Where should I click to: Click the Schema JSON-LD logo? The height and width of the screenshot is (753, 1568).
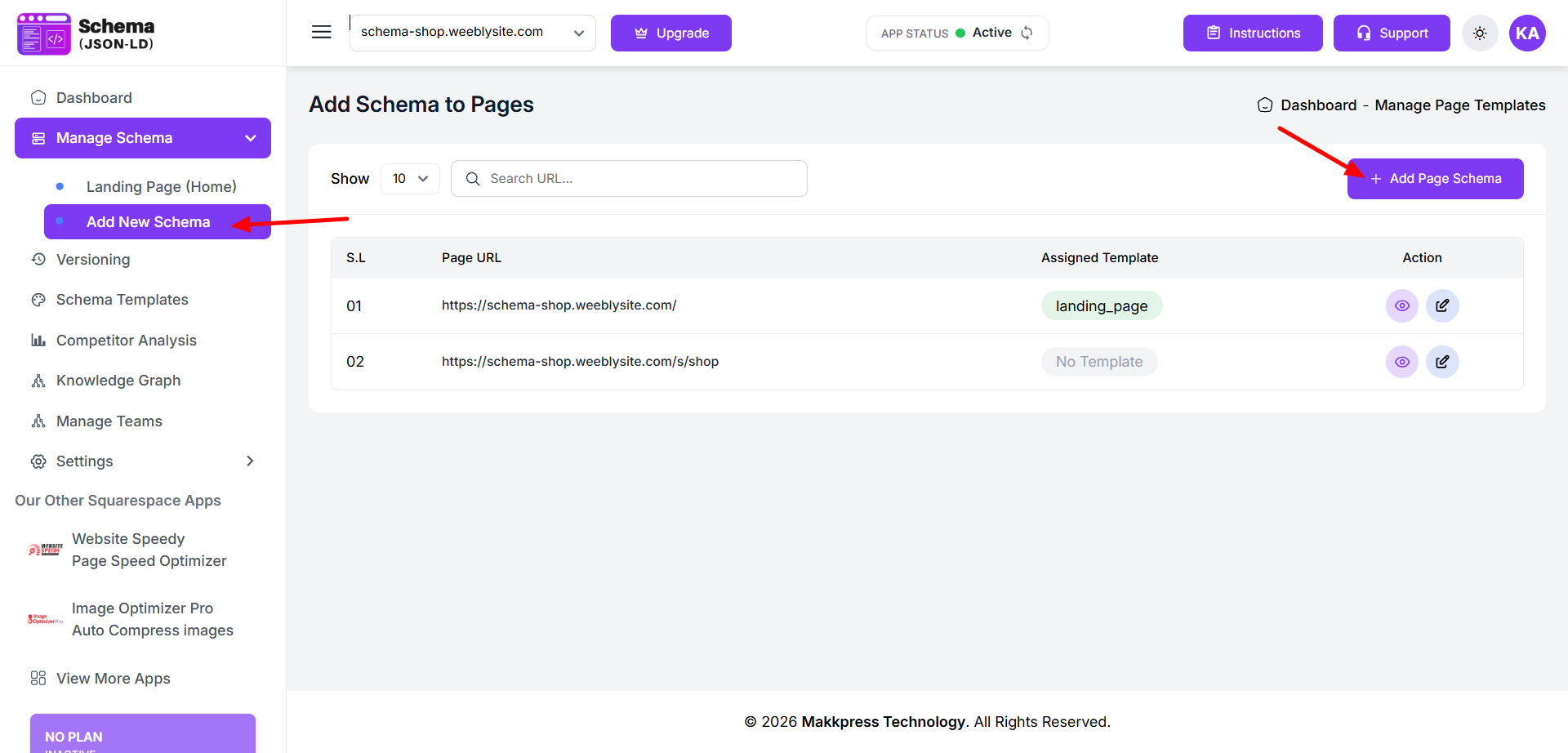pos(86,33)
